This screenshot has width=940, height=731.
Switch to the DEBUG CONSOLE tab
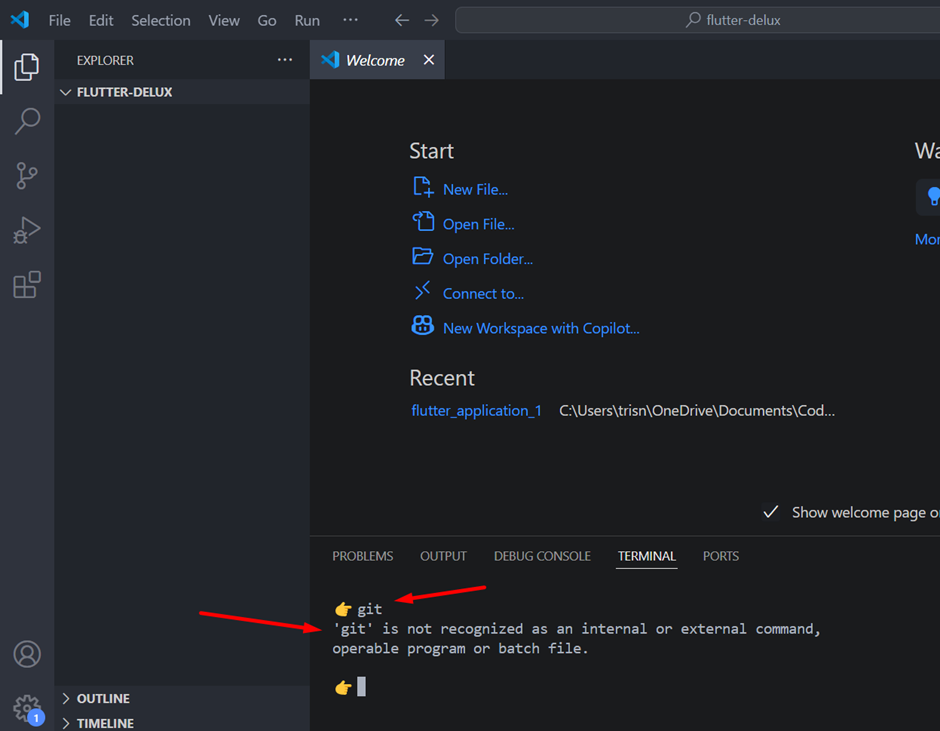click(542, 556)
